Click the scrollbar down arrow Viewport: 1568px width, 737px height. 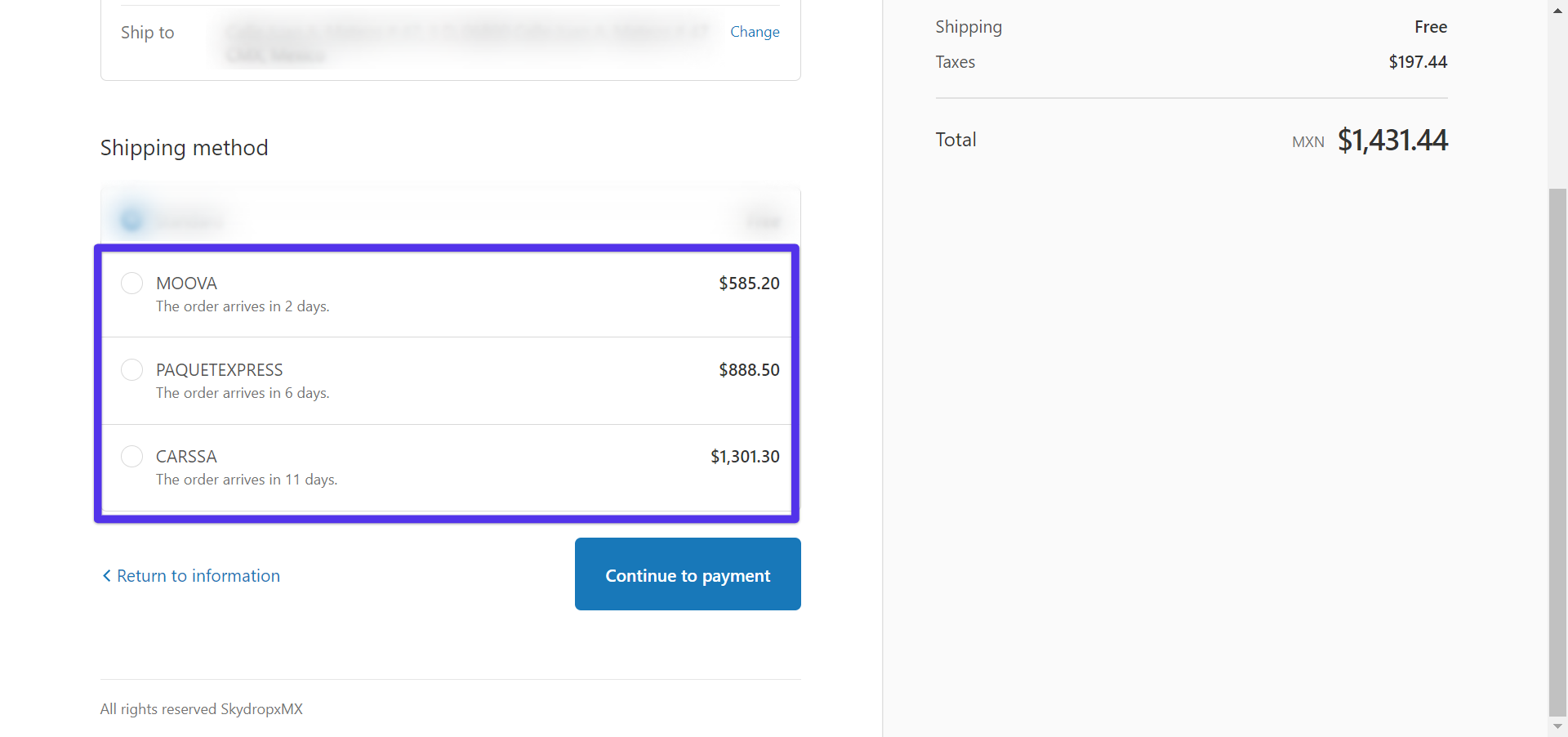[1557, 726]
